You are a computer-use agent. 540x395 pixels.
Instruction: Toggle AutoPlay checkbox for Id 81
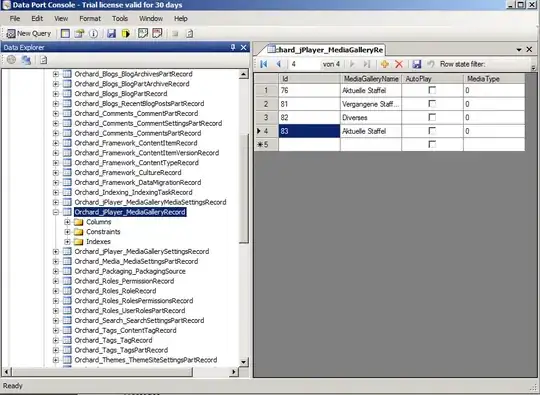point(432,104)
